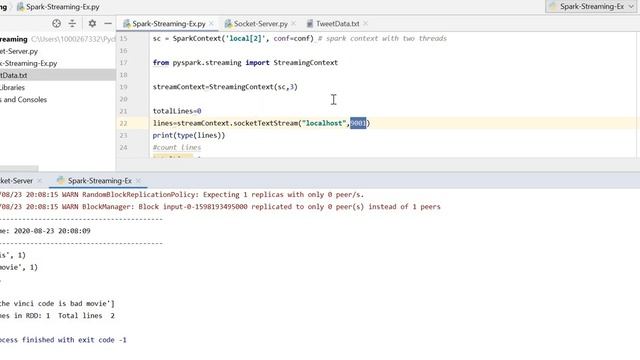Close the TweetData.txt editor tab
Screen dimensions: 640x360
[x=365, y=24]
